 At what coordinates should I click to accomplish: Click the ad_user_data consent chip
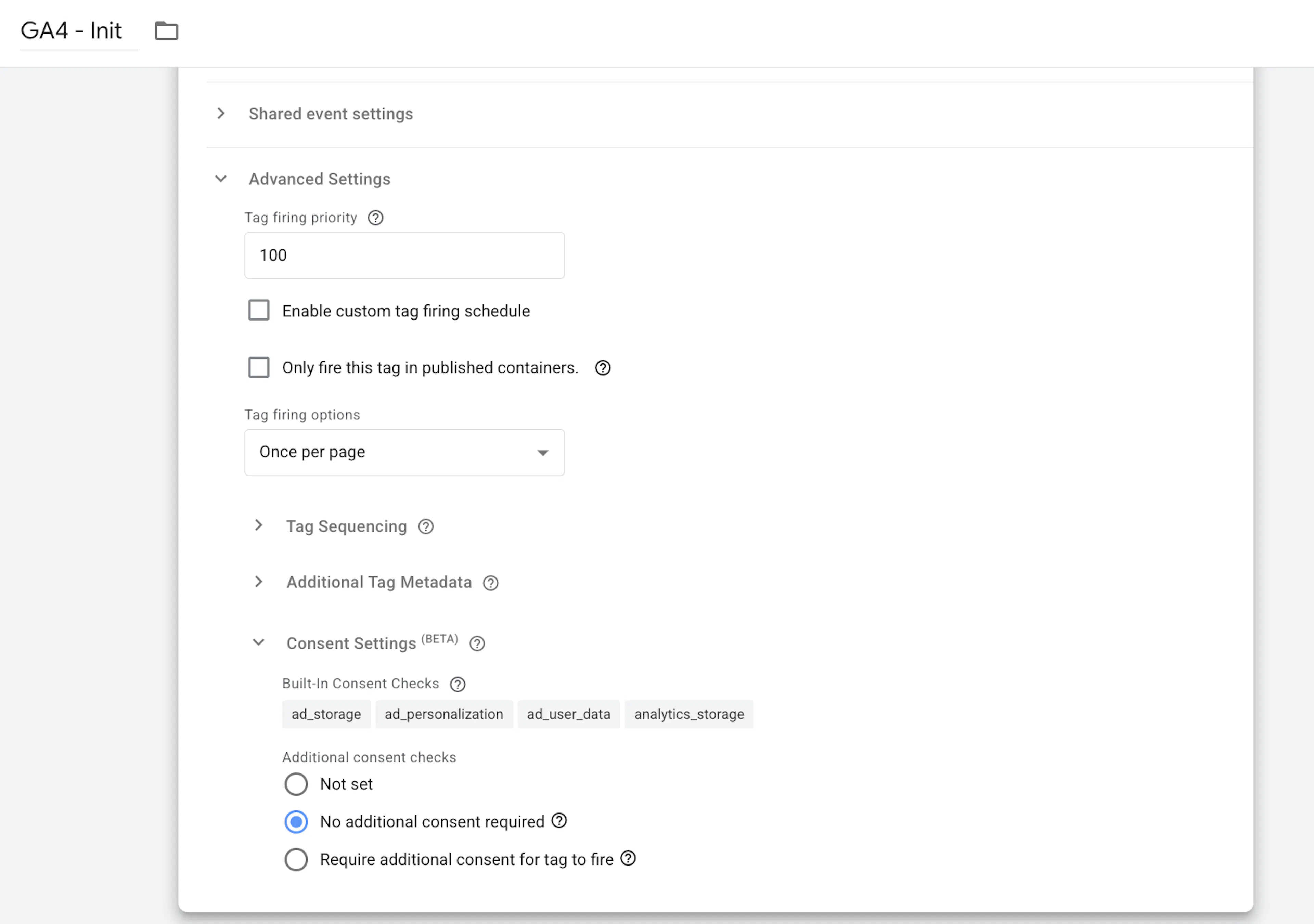(569, 714)
